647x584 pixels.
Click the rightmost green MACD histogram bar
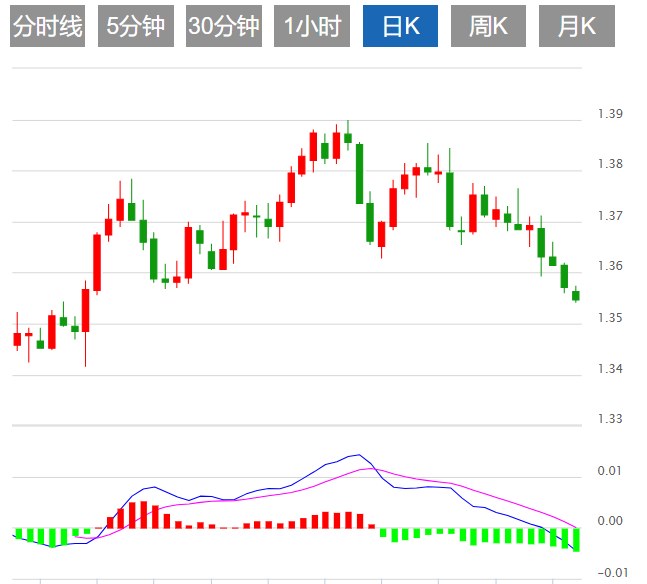click(576, 540)
